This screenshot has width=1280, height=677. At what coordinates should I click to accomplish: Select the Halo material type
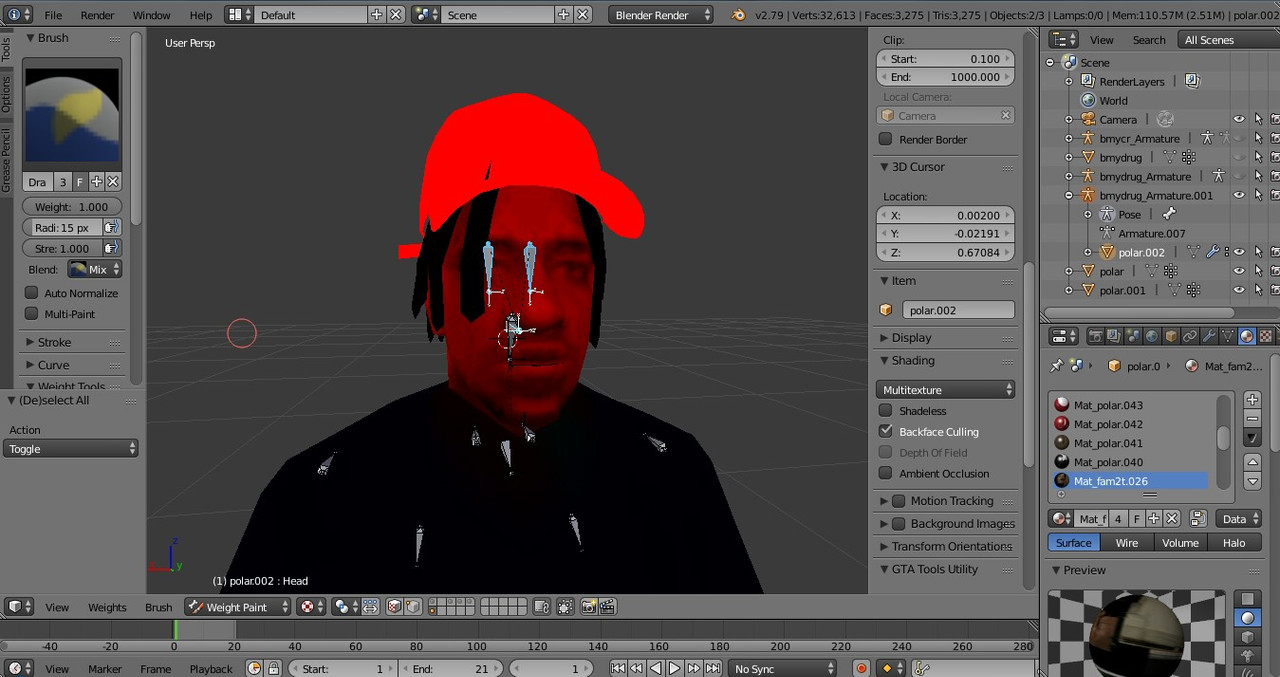1234,543
